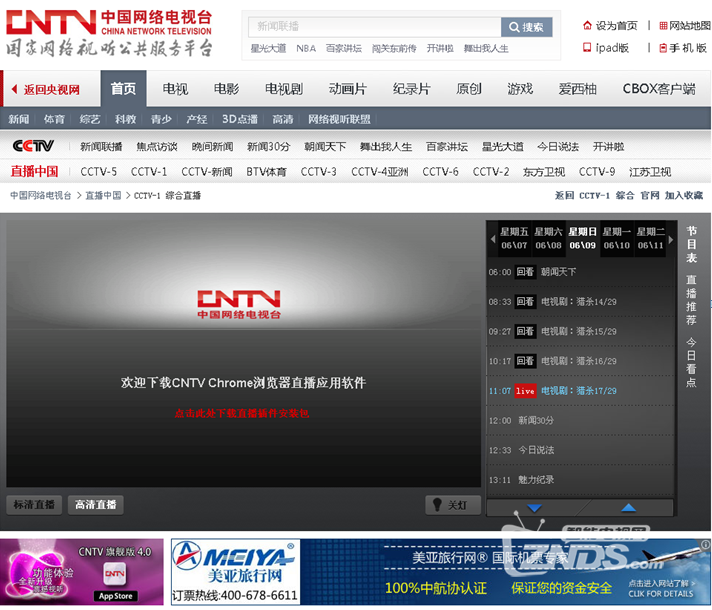Switch to 标清直播 standard definition stream
712x610 pixels.
tap(34, 505)
